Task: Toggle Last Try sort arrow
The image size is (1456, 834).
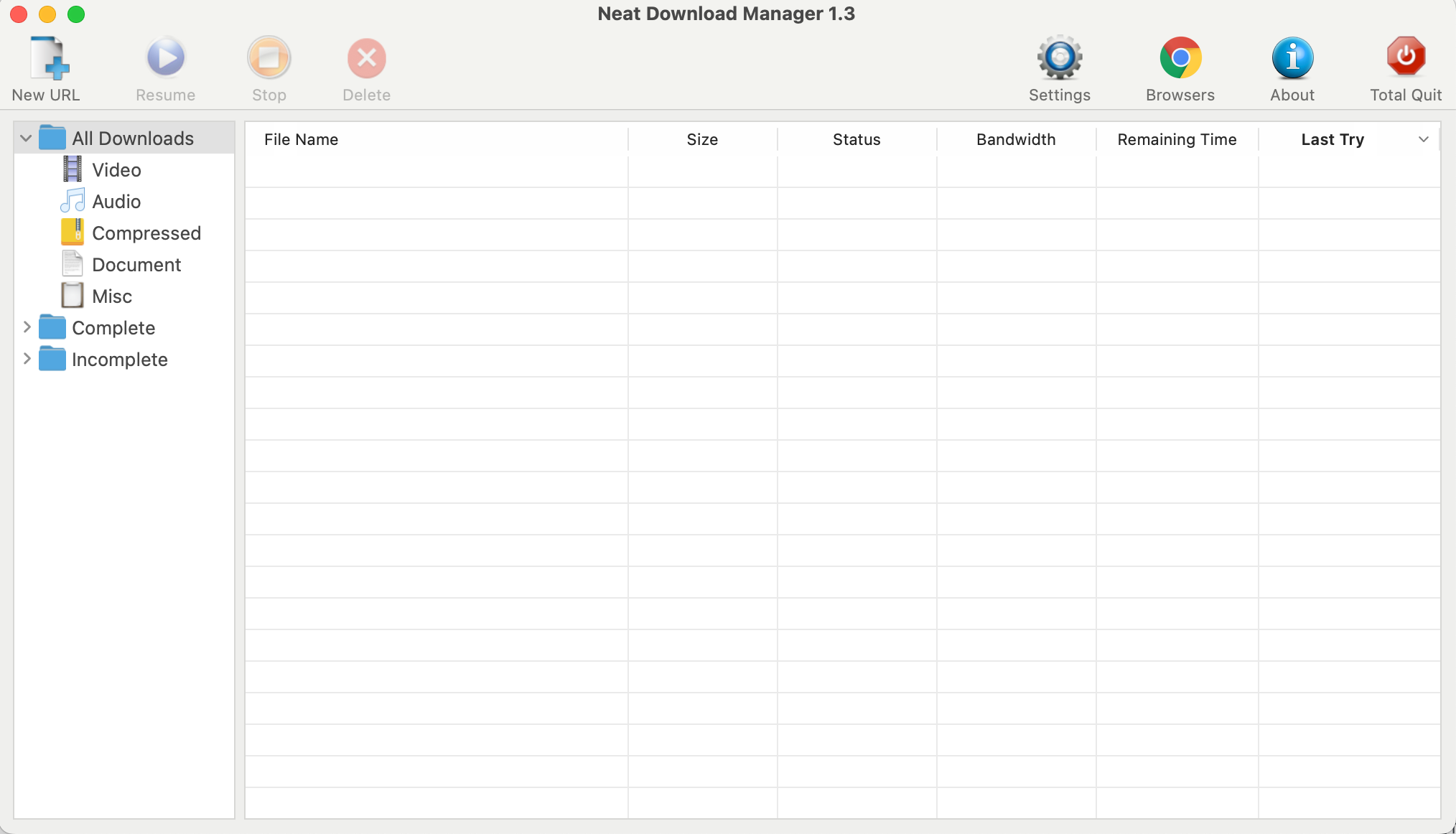Action: (x=1423, y=139)
